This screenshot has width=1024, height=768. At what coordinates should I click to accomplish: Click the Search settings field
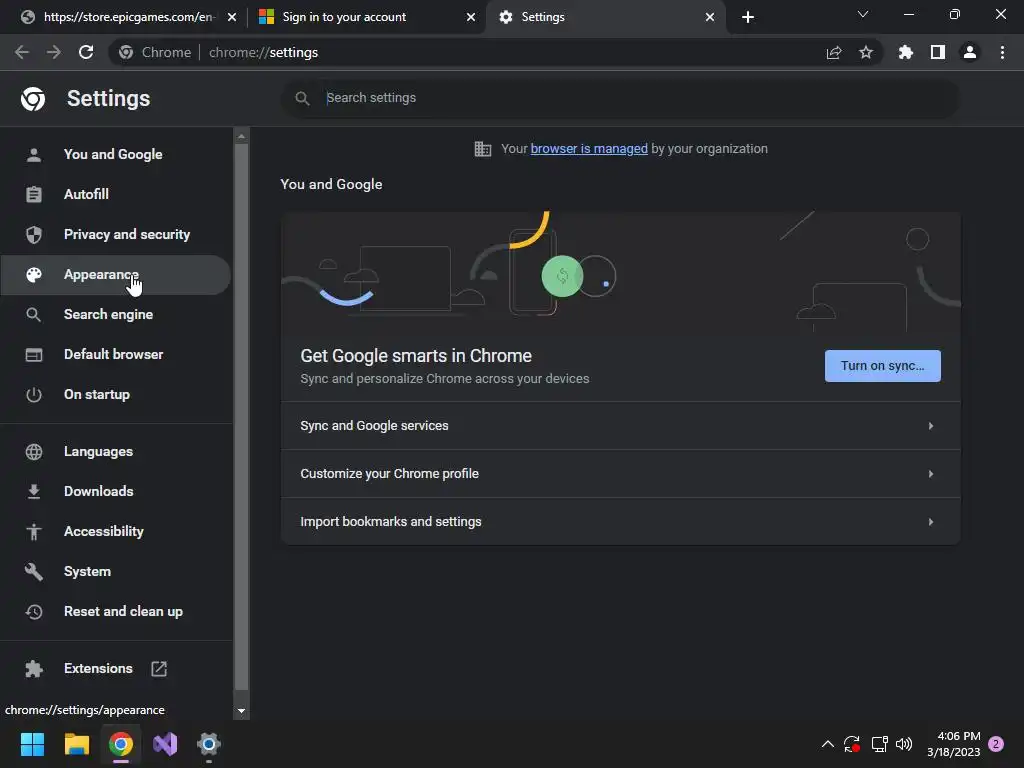coord(620,98)
